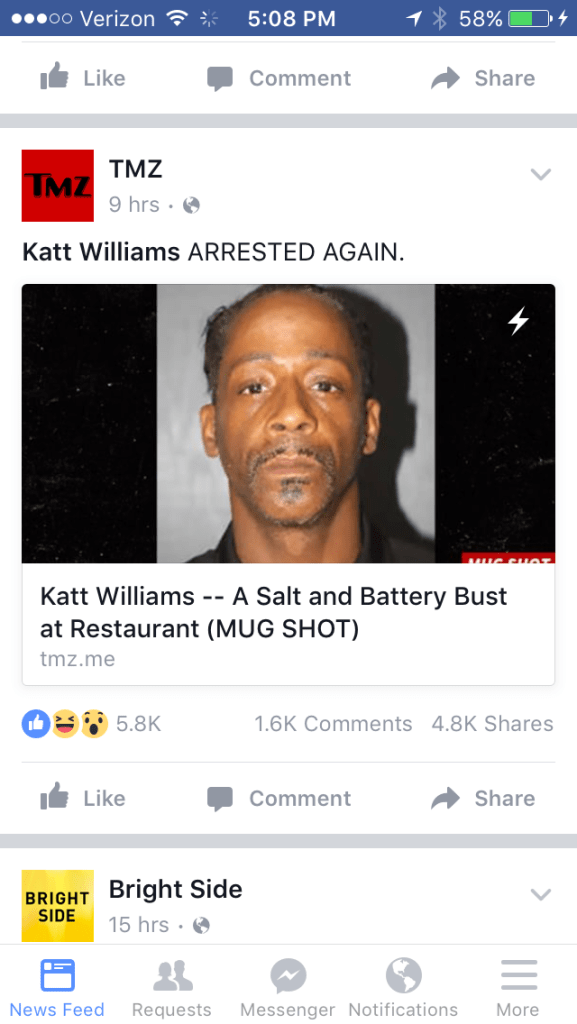Expand TMZ post options chevron

[541, 174]
